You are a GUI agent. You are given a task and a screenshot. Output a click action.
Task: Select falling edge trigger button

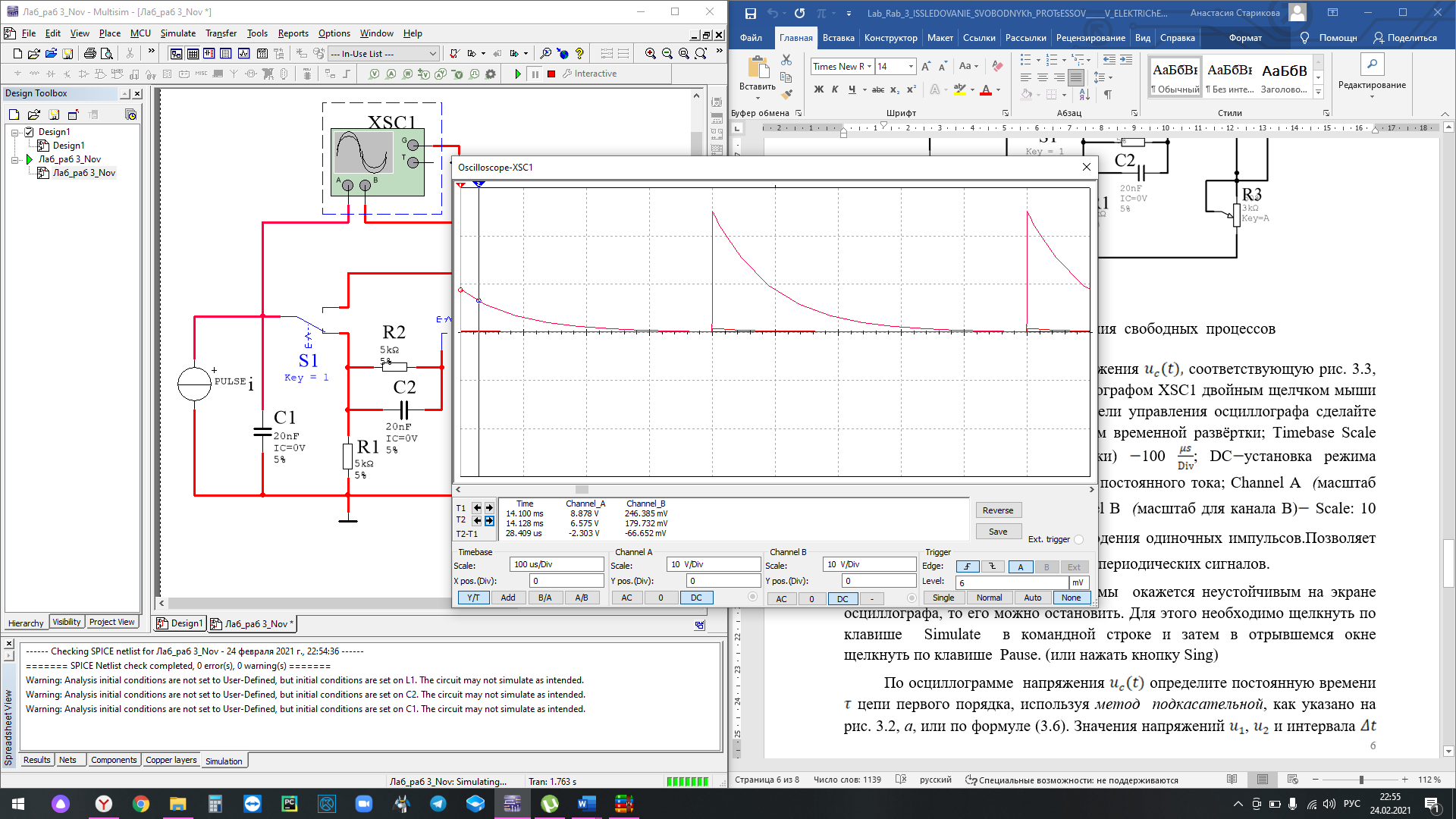point(993,567)
